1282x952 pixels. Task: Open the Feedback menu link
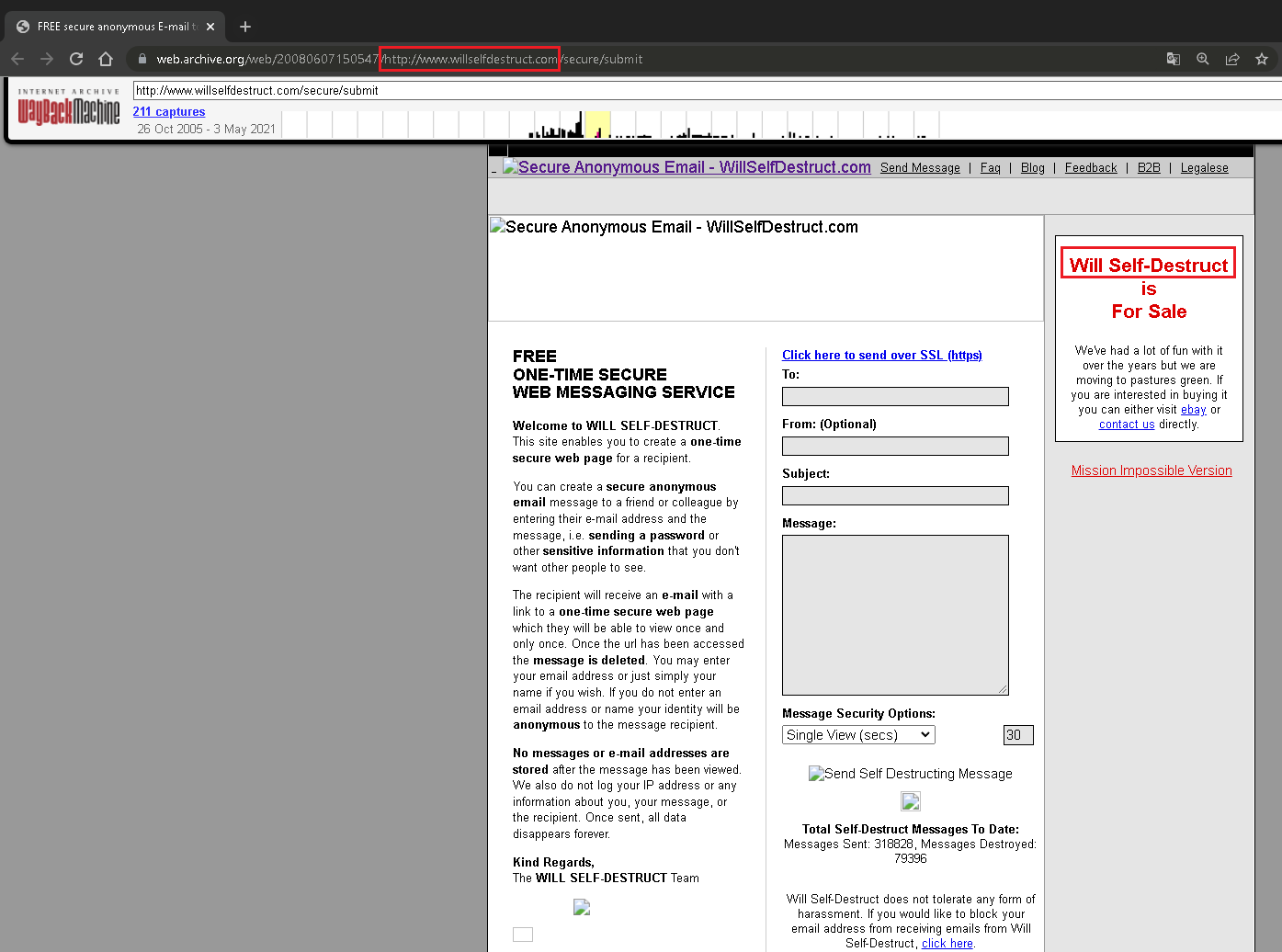tap(1091, 167)
